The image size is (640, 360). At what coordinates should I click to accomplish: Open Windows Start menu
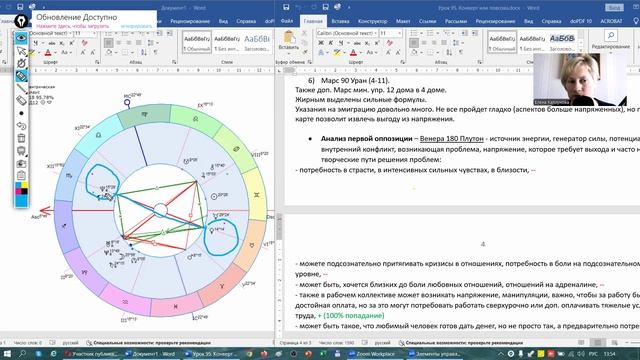click(7, 353)
